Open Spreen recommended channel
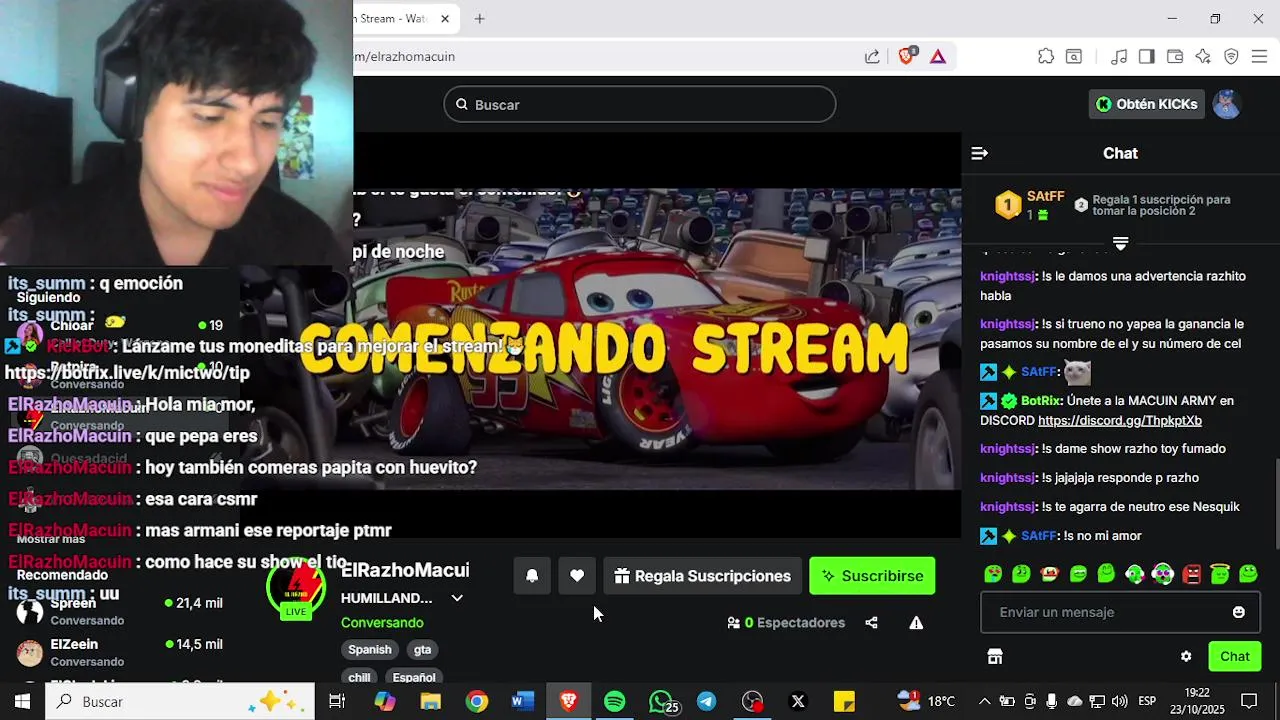 (x=120, y=610)
